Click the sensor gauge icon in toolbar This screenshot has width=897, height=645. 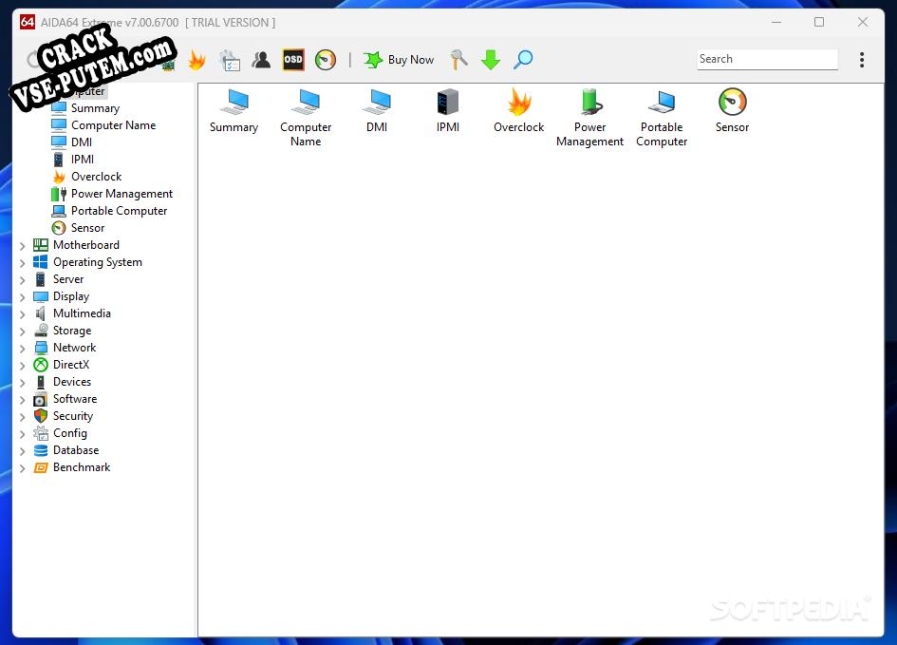coord(325,60)
